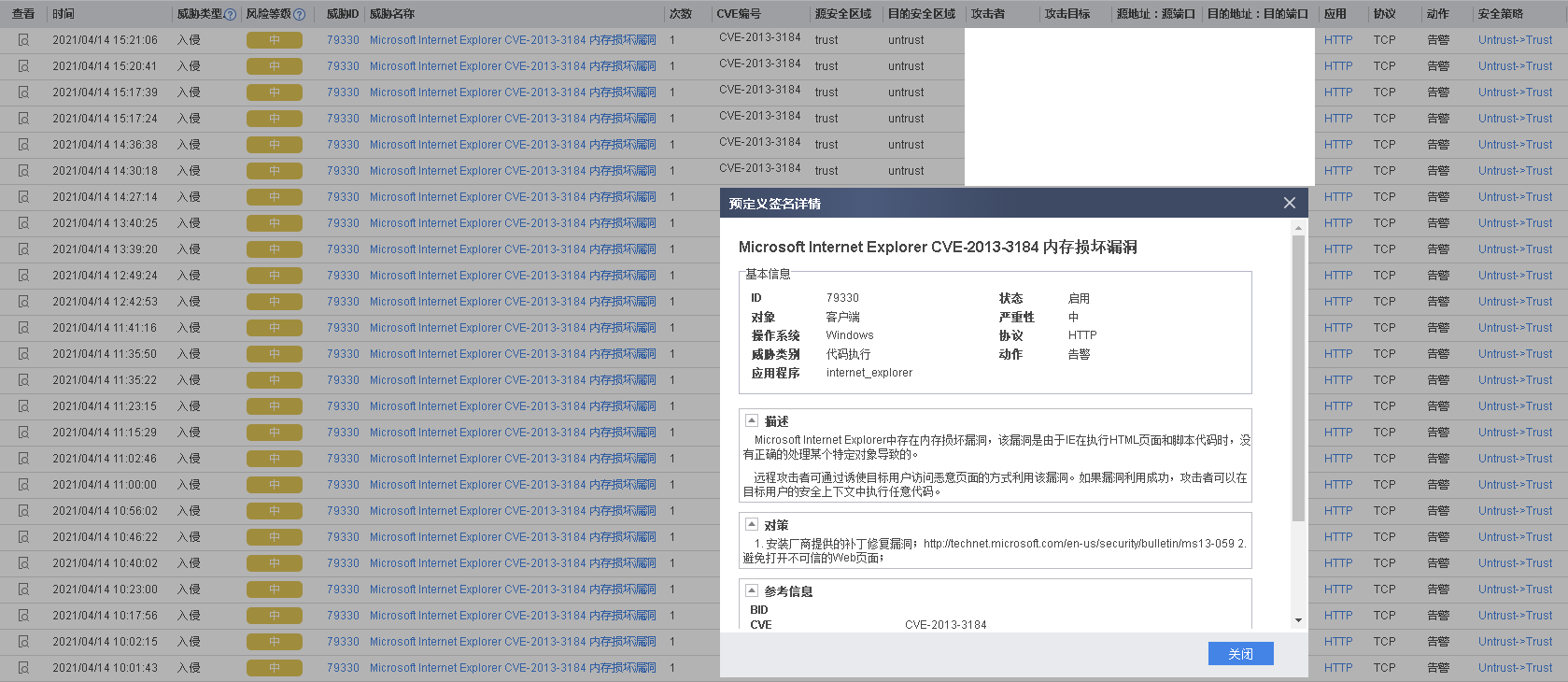1568x682 pixels.
Task: Open threat name link in 10:17:56 row
Action: pos(513,616)
